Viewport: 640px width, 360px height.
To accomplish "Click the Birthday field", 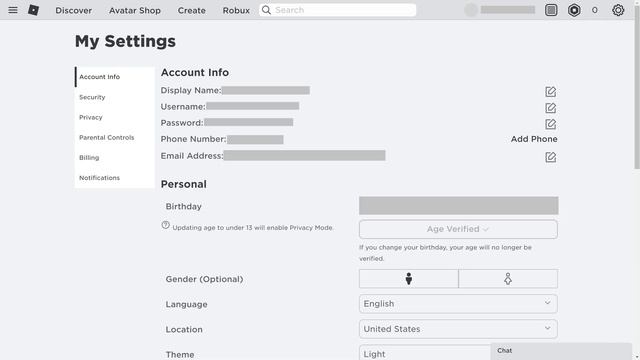I will click(459, 206).
